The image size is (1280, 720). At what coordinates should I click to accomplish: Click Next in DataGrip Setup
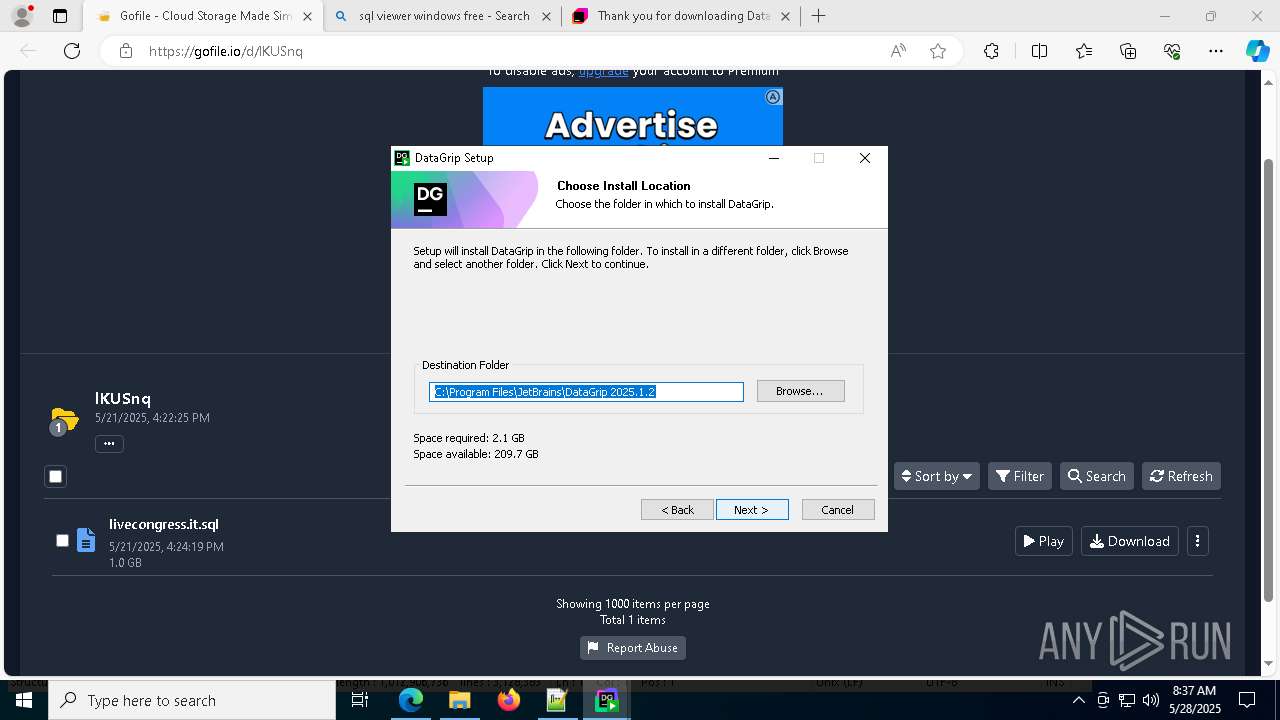click(x=752, y=510)
